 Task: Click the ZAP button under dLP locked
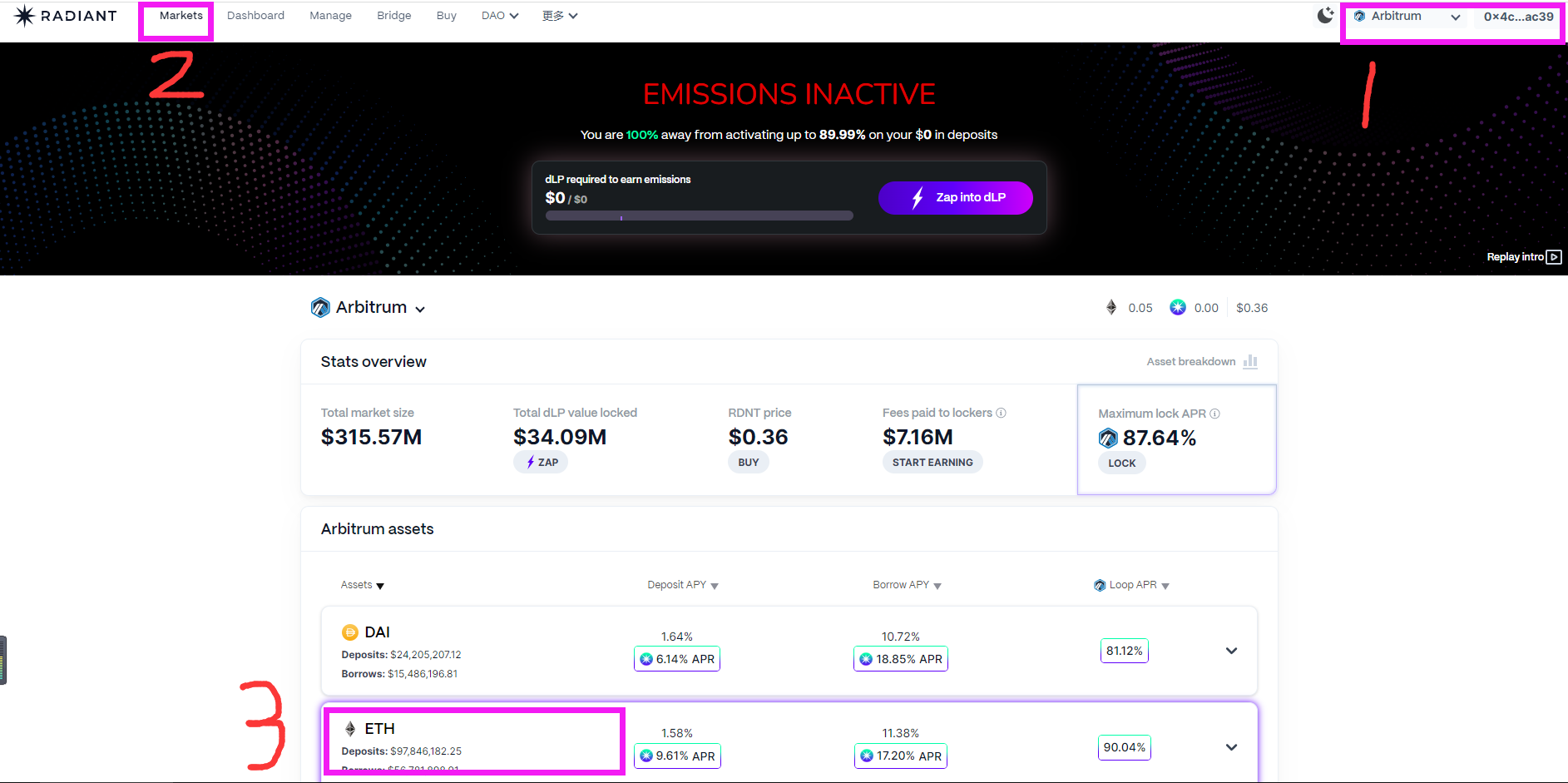tap(541, 463)
